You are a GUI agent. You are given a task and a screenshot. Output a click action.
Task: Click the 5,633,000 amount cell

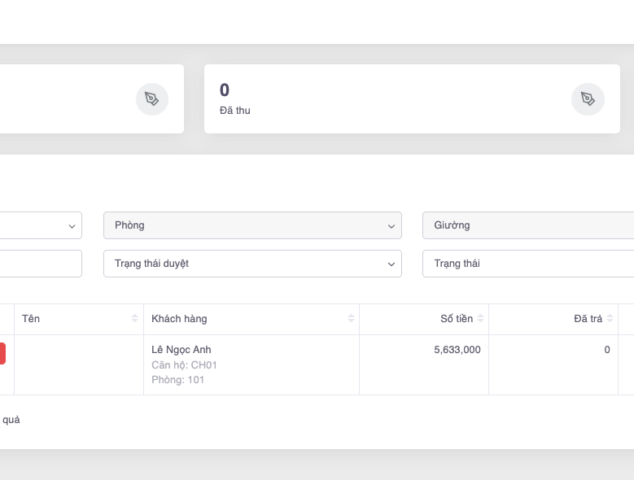click(457, 350)
